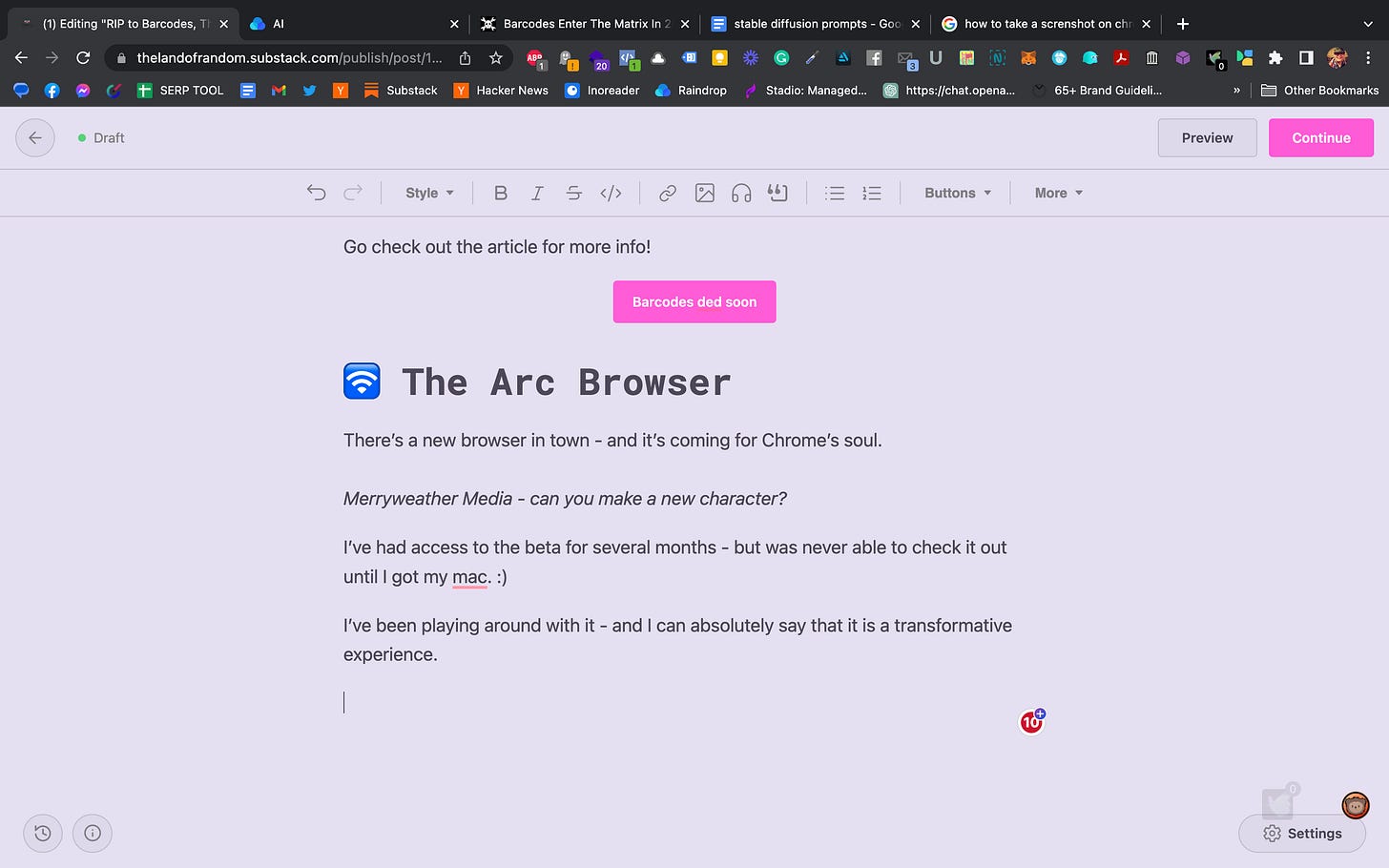Screen dimensions: 1389x868
Task: Open the Hacker News bookmark
Action: tap(501, 91)
